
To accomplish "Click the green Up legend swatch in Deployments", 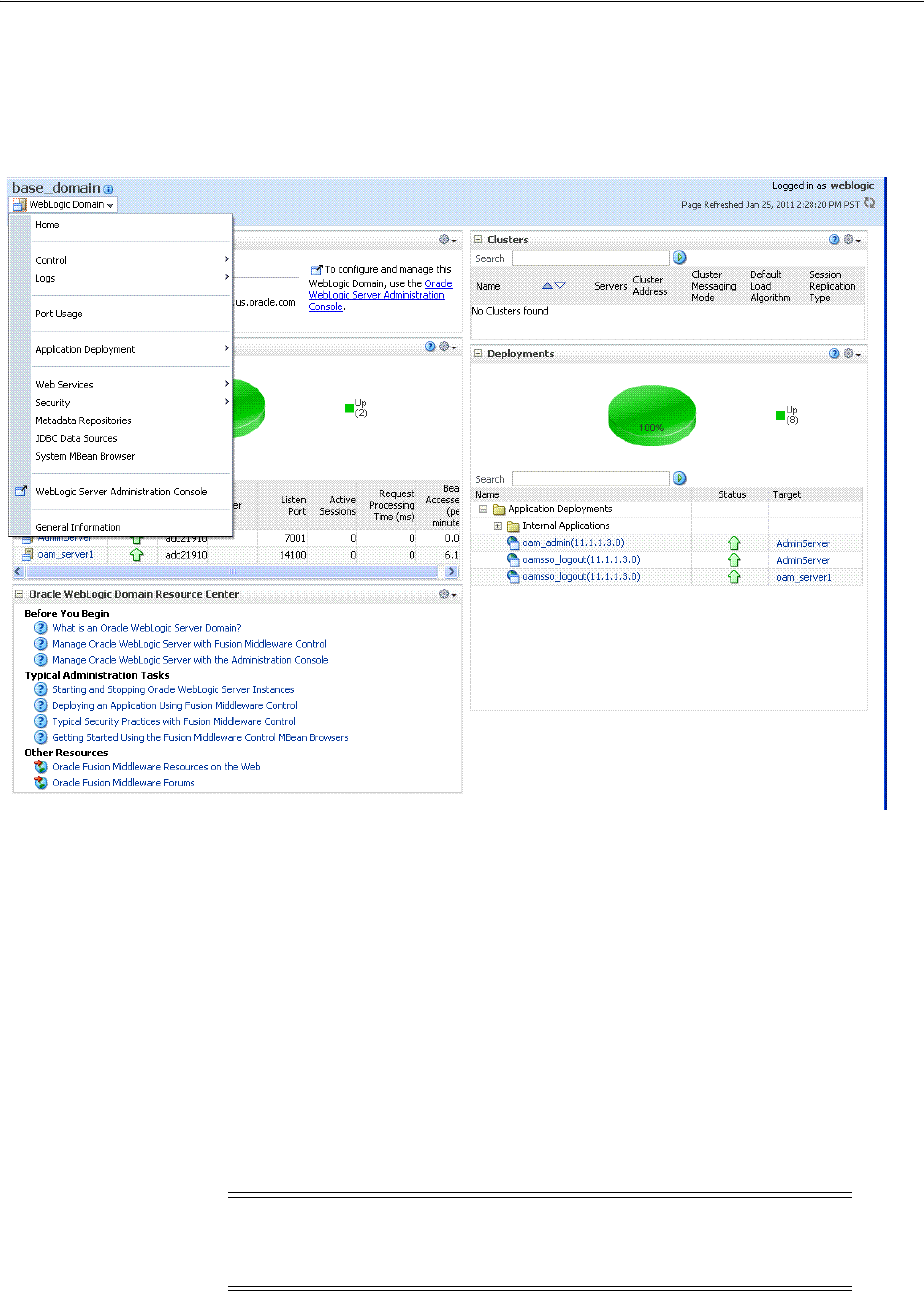I will pyautogui.click(x=781, y=415).
